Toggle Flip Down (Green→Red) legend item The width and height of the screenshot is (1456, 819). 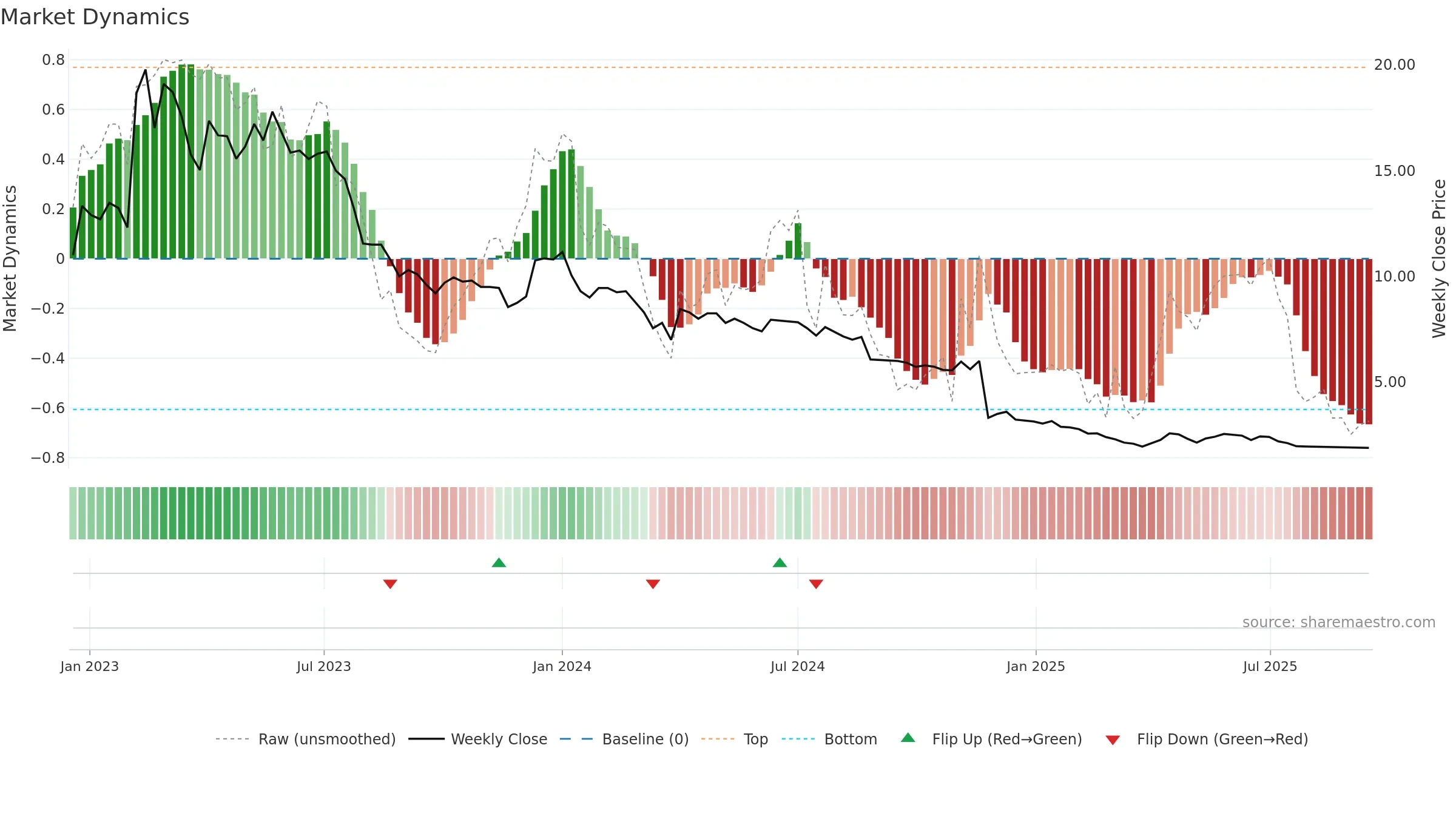(1207, 739)
